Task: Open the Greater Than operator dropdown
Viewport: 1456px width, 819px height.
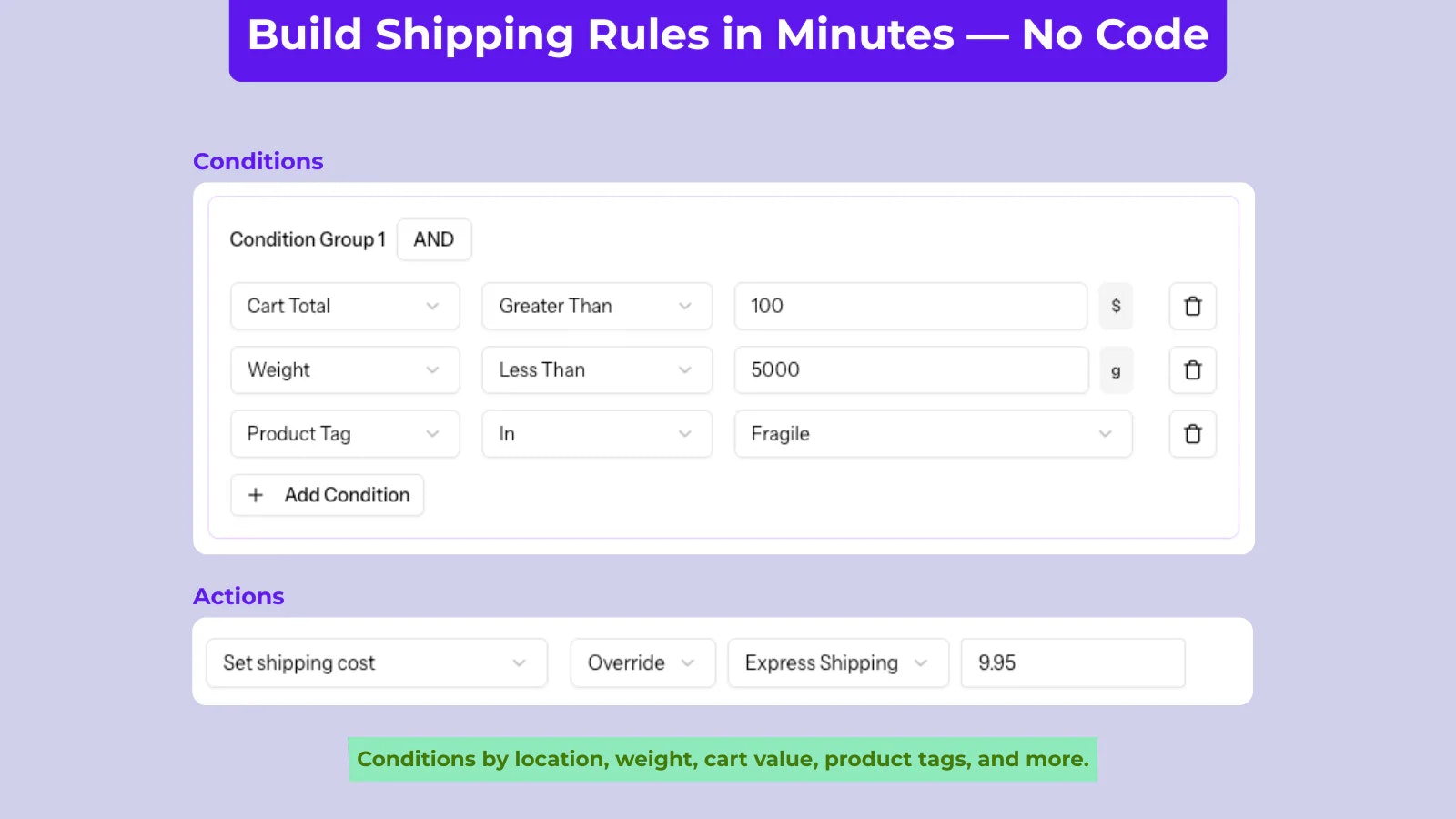Action: 596,306
